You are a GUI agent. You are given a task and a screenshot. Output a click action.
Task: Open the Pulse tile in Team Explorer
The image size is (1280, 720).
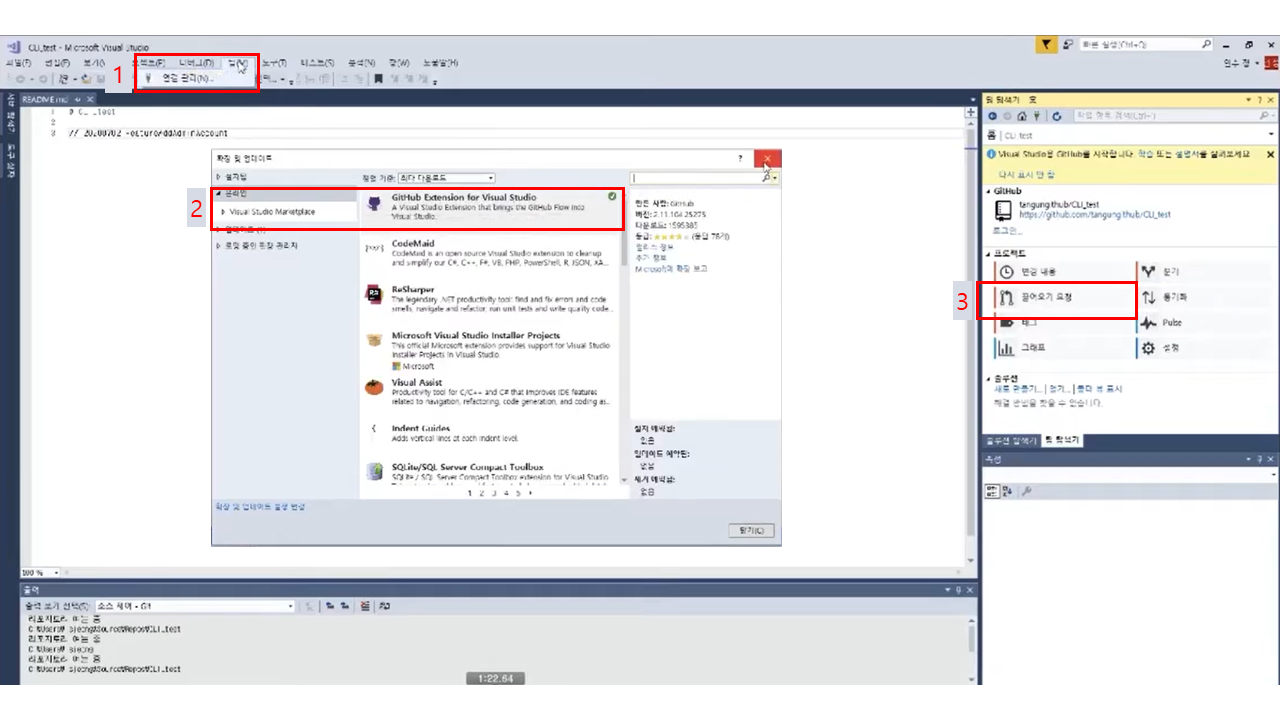point(1205,323)
